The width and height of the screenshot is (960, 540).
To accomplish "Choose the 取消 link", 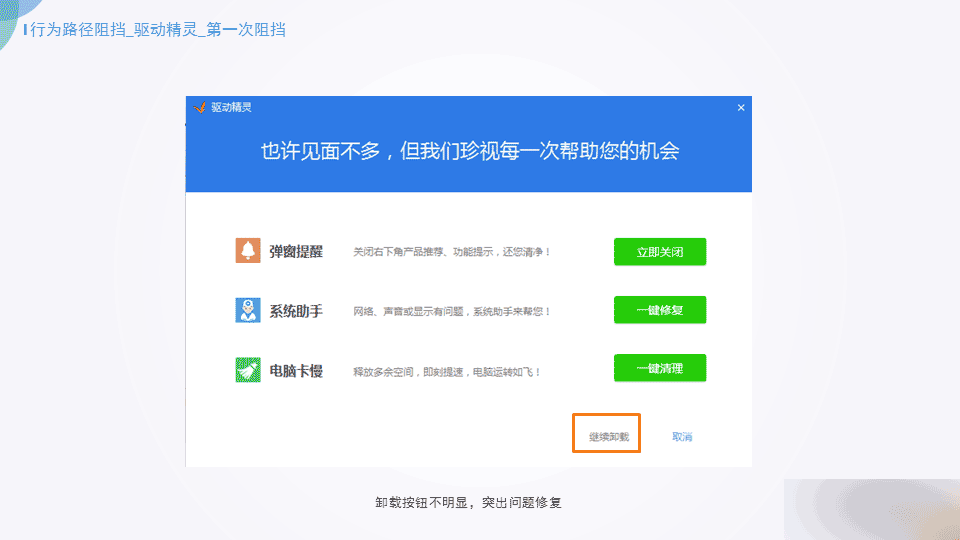I will point(682,437).
